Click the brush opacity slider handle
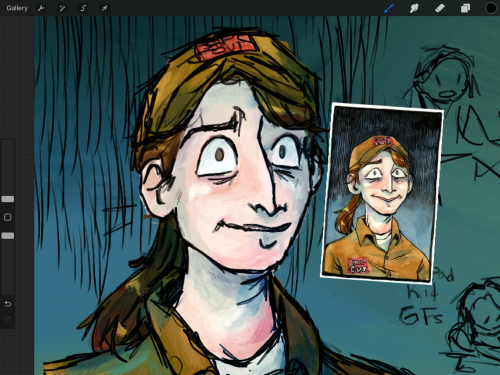The height and width of the screenshot is (375, 500). [8, 236]
